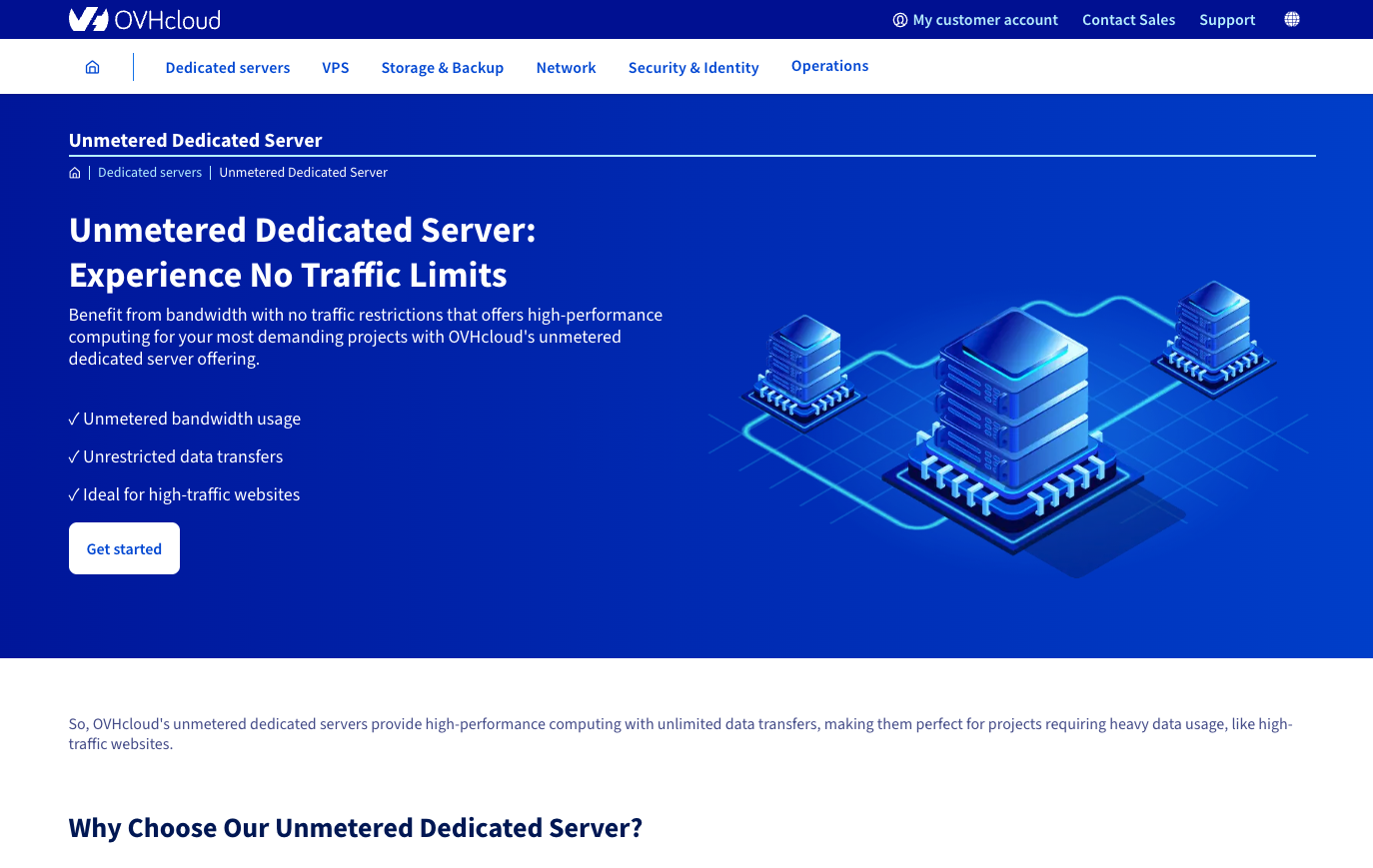
Task: Click the checkmark beside Ideal for high-traffic websites
Action: point(73,493)
